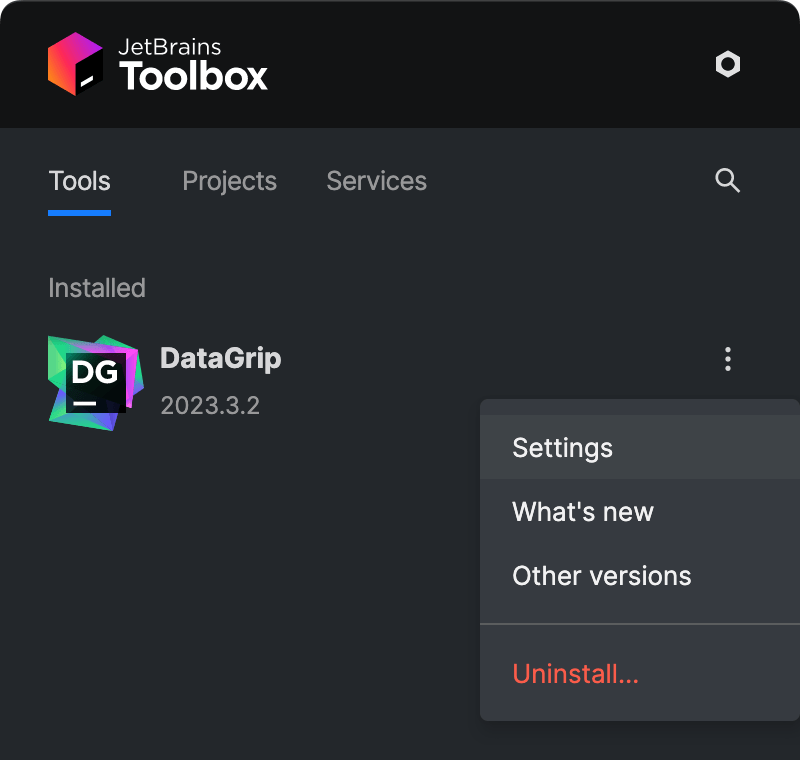
Task: Click the DataGrip name label
Action: [220, 358]
